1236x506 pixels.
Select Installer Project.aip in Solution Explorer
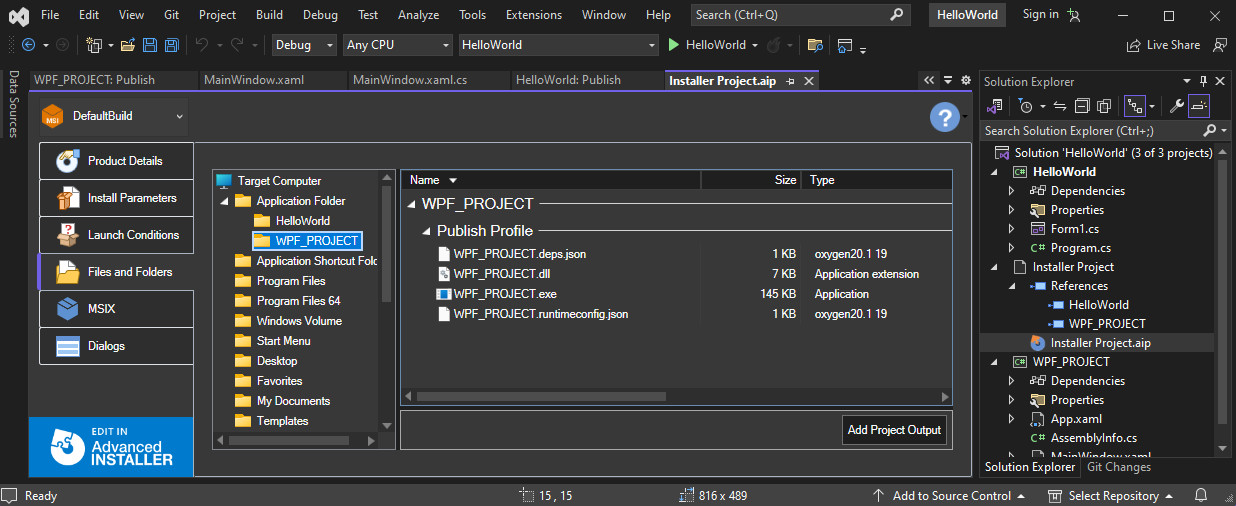(1100, 343)
